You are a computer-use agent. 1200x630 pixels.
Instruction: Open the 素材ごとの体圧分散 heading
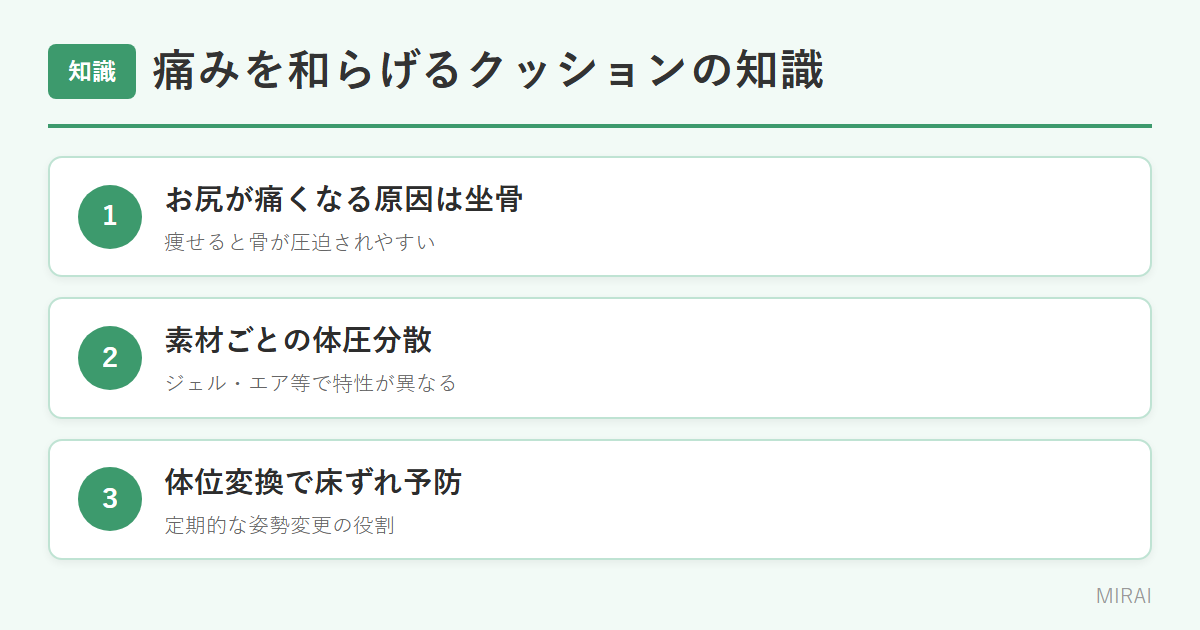point(299,341)
